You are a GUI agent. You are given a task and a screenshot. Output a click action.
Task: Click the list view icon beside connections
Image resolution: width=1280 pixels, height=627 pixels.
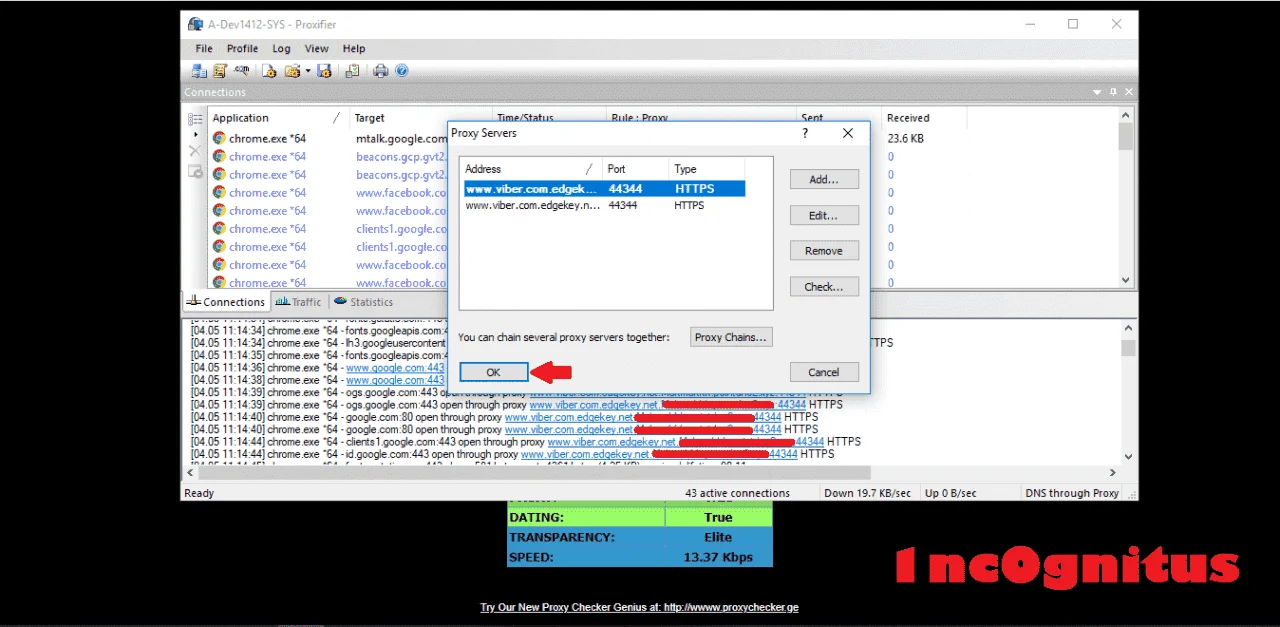tap(195, 119)
